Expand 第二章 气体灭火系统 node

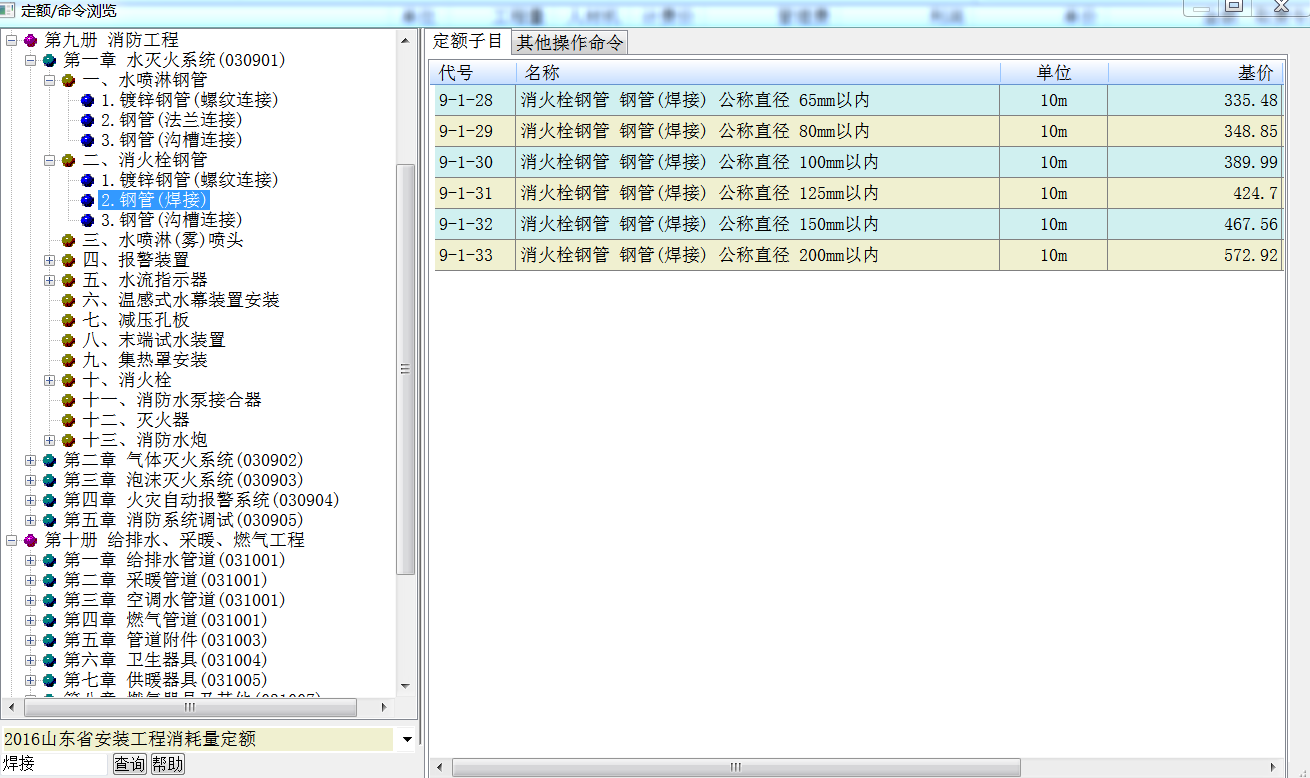click(x=30, y=461)
